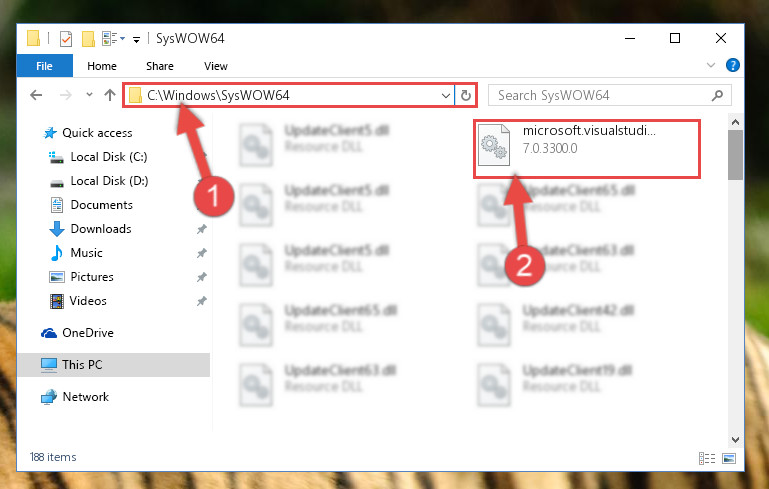Click the Properties icon in title bar
The height and width of the screenshot is (489, 769).
pyautogui.click(x=66, y=38)
